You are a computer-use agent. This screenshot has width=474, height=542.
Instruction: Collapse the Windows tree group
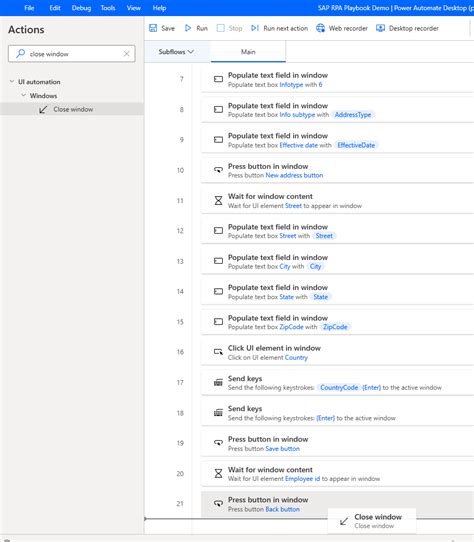coord(24,95)
